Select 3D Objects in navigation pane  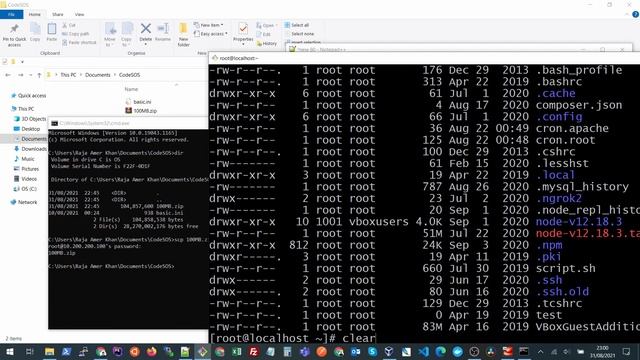(x=30, y=119)
